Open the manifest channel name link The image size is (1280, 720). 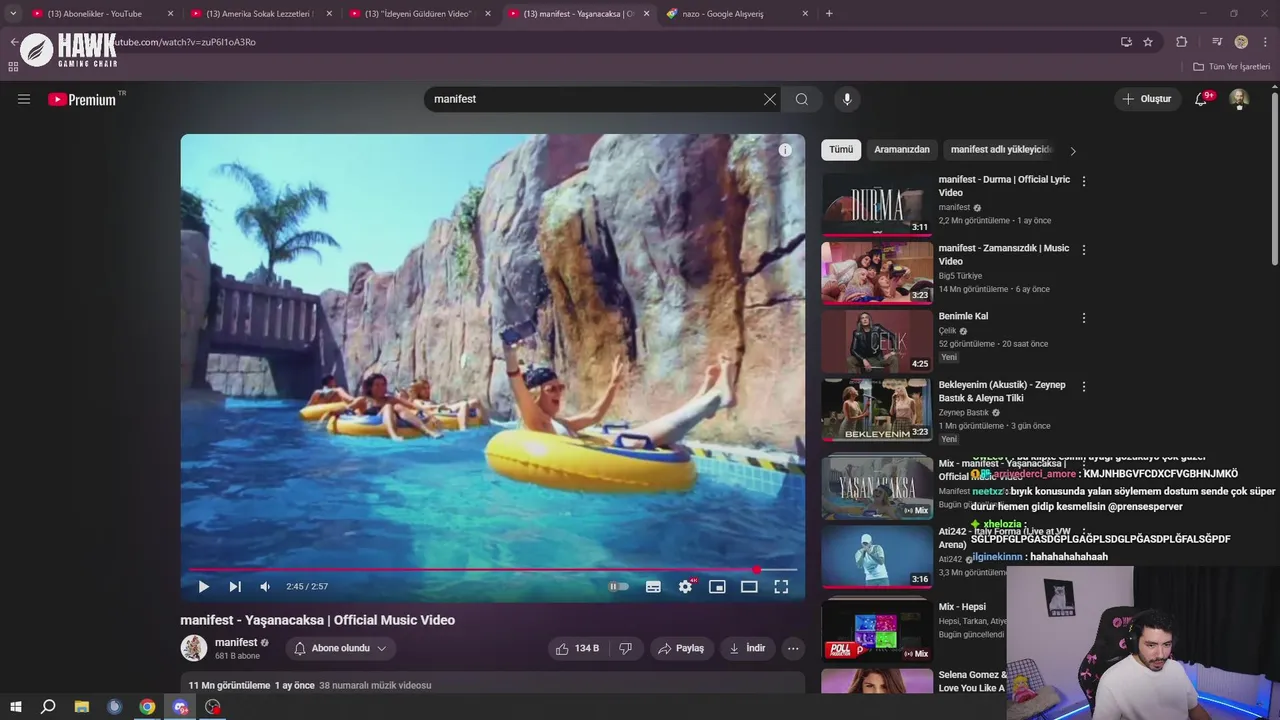tap(236, 642)
